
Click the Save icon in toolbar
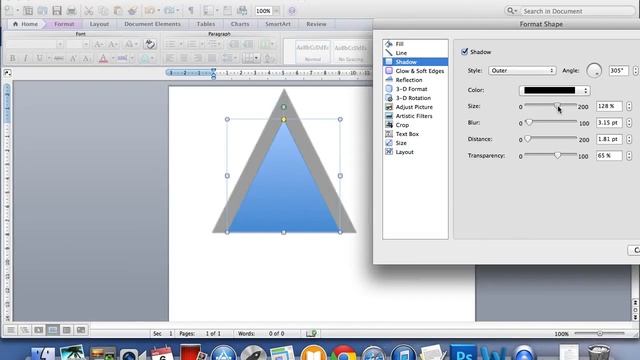pos(57,11)
